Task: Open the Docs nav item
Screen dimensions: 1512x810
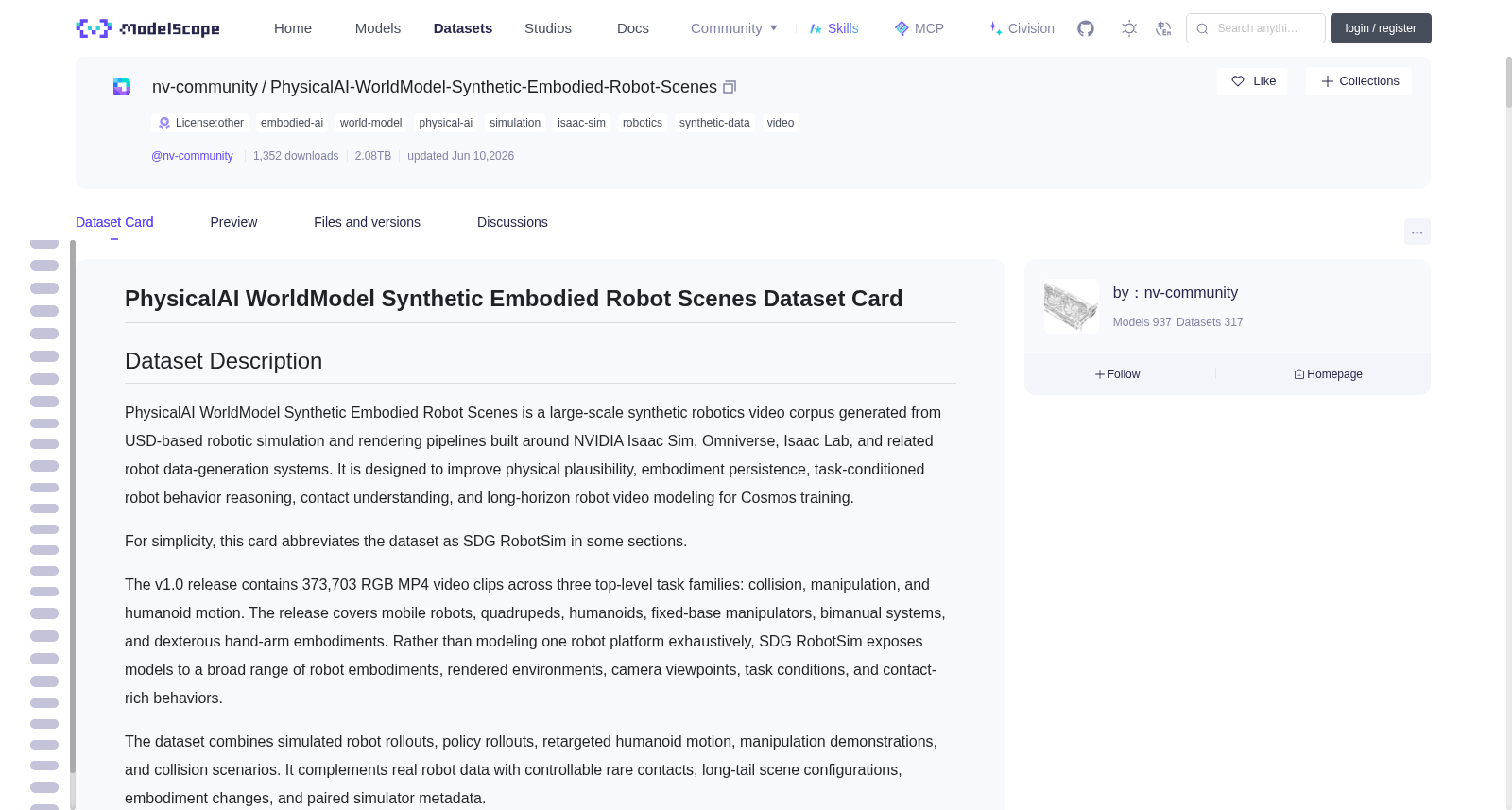Action: (x=633, y=28)
